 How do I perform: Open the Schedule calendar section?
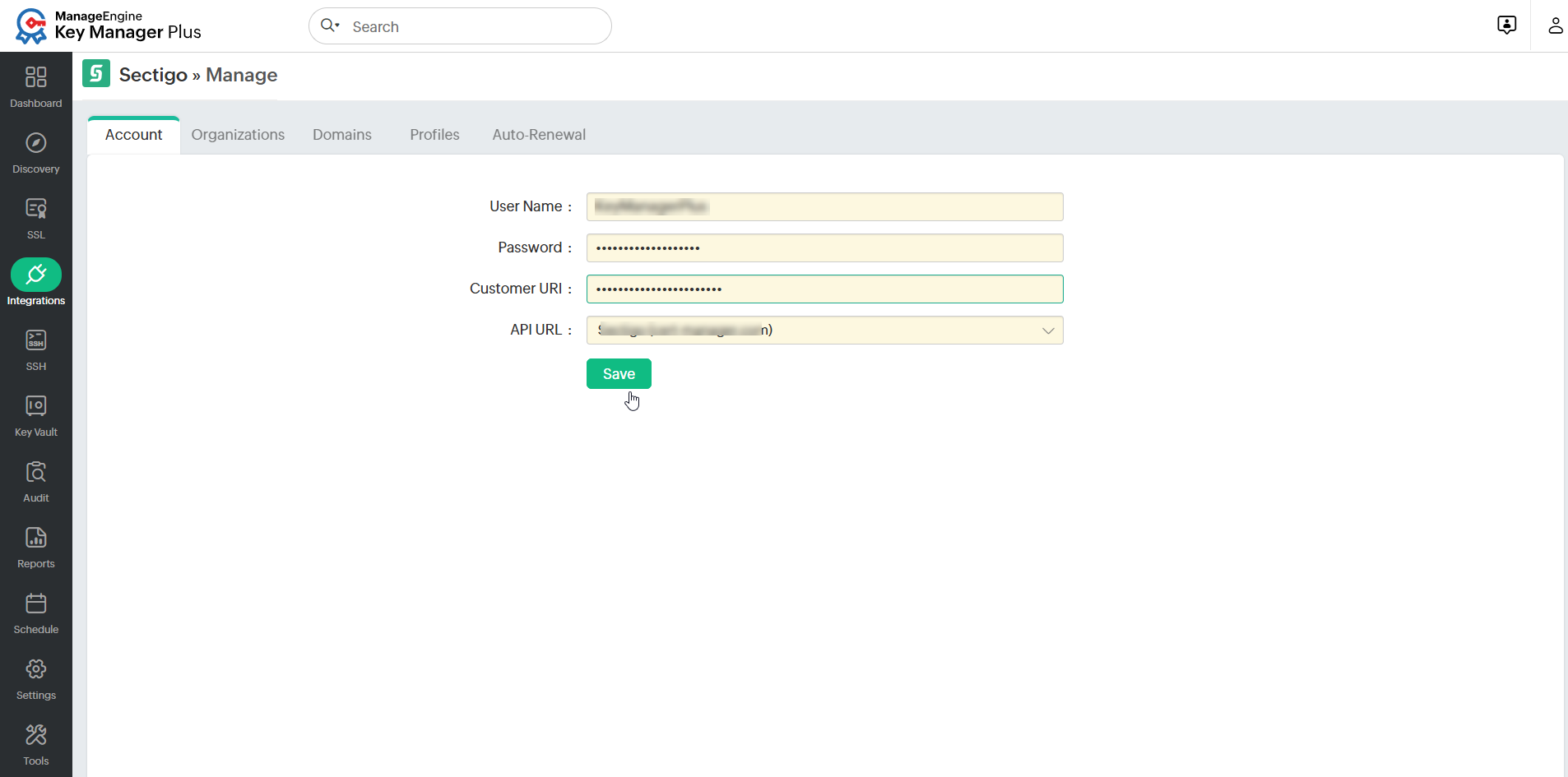(36, 613)
